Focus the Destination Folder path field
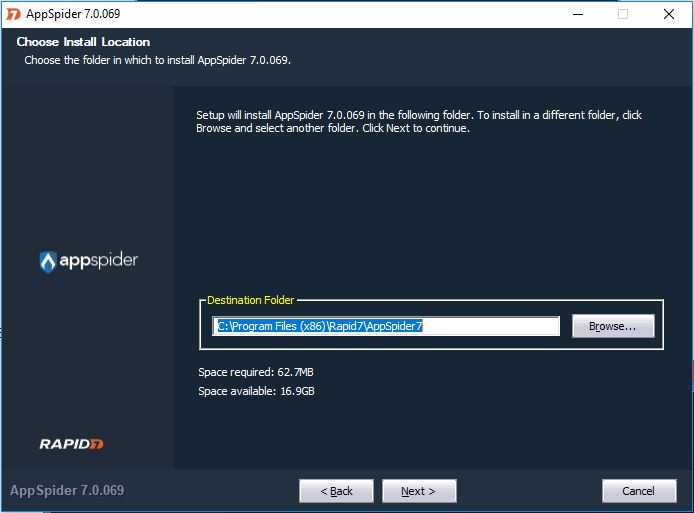The height and width of the screenshot is (513, 694). pos(386,326)
